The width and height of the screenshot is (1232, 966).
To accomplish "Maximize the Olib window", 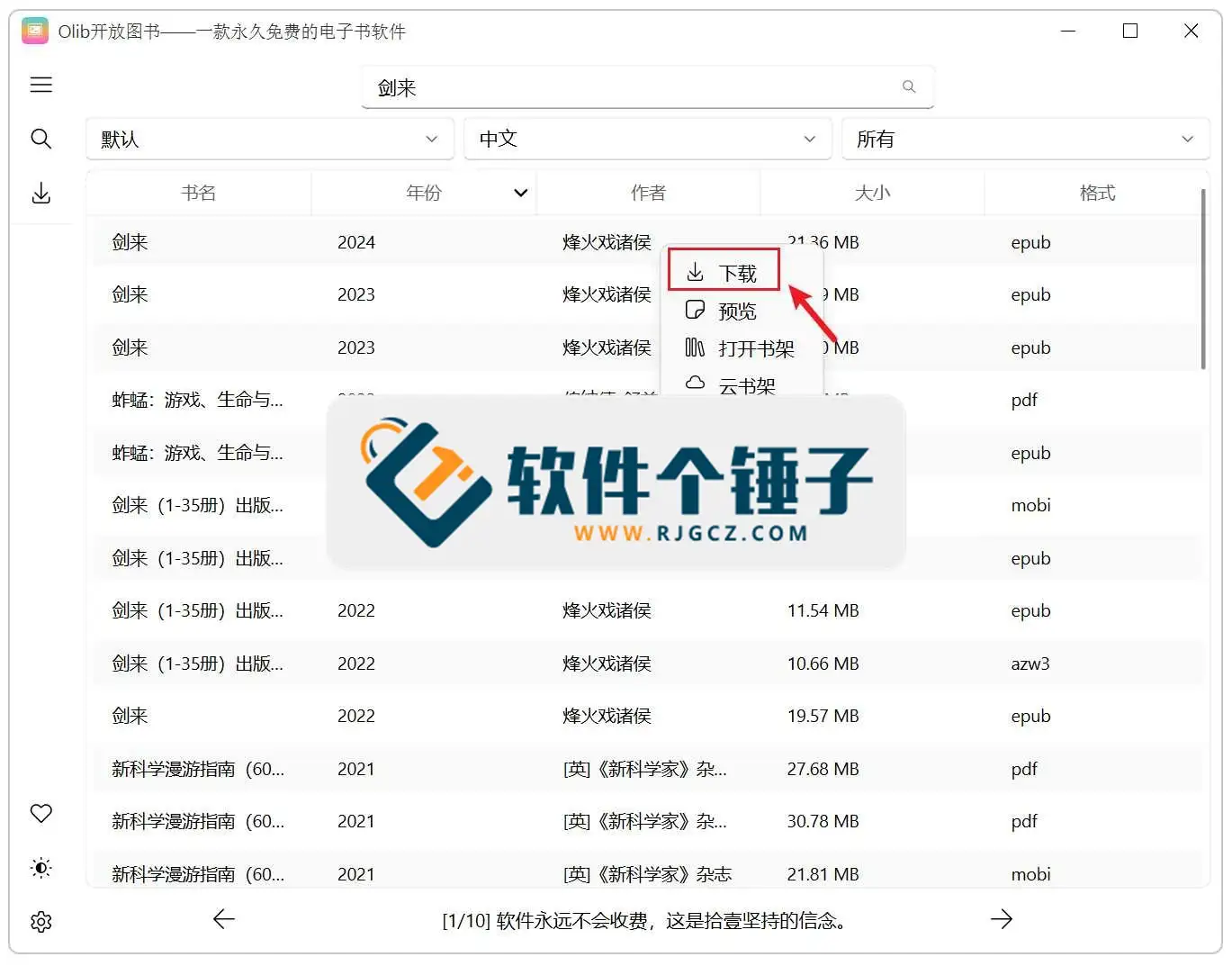I will (1130, 32).
